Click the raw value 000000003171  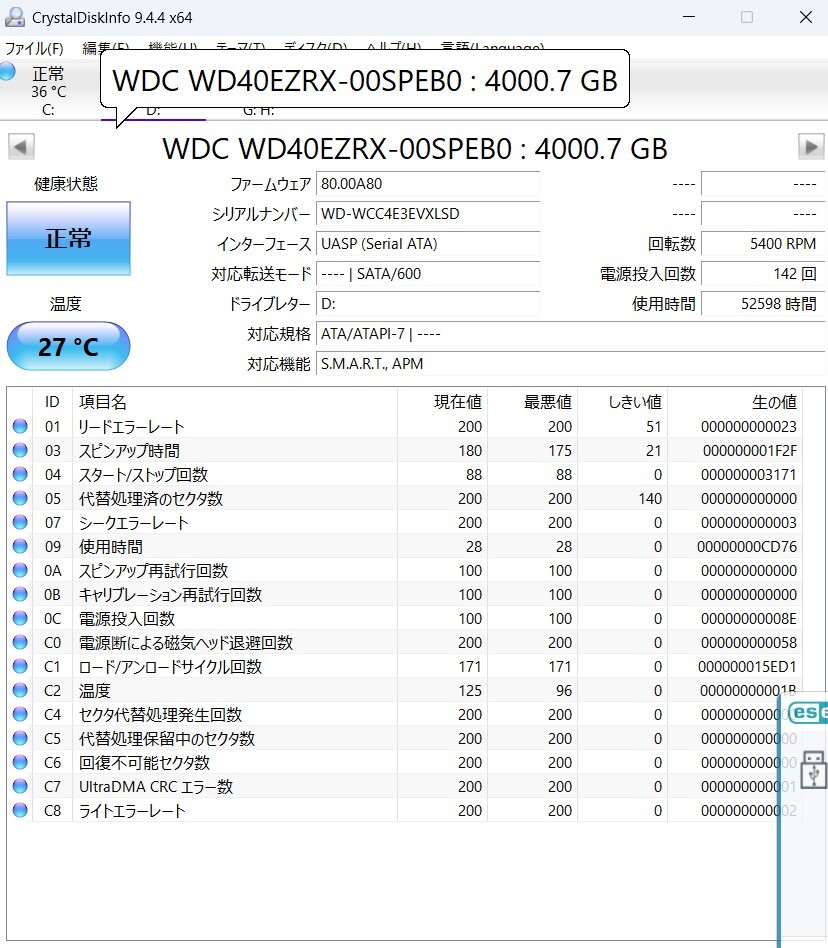pyautogui.click(x=748, y=475)
